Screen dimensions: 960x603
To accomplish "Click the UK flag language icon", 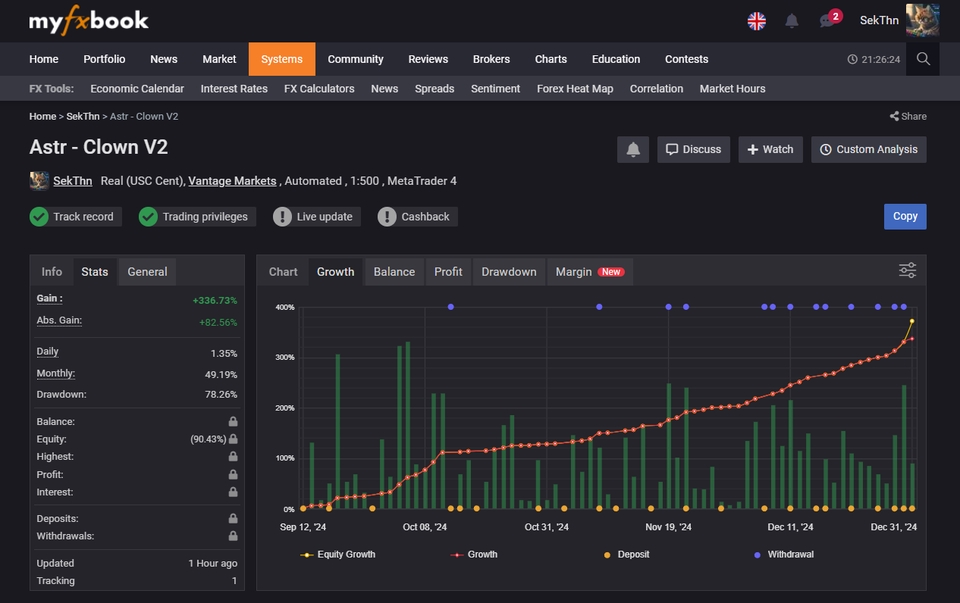I will (757, 21).
